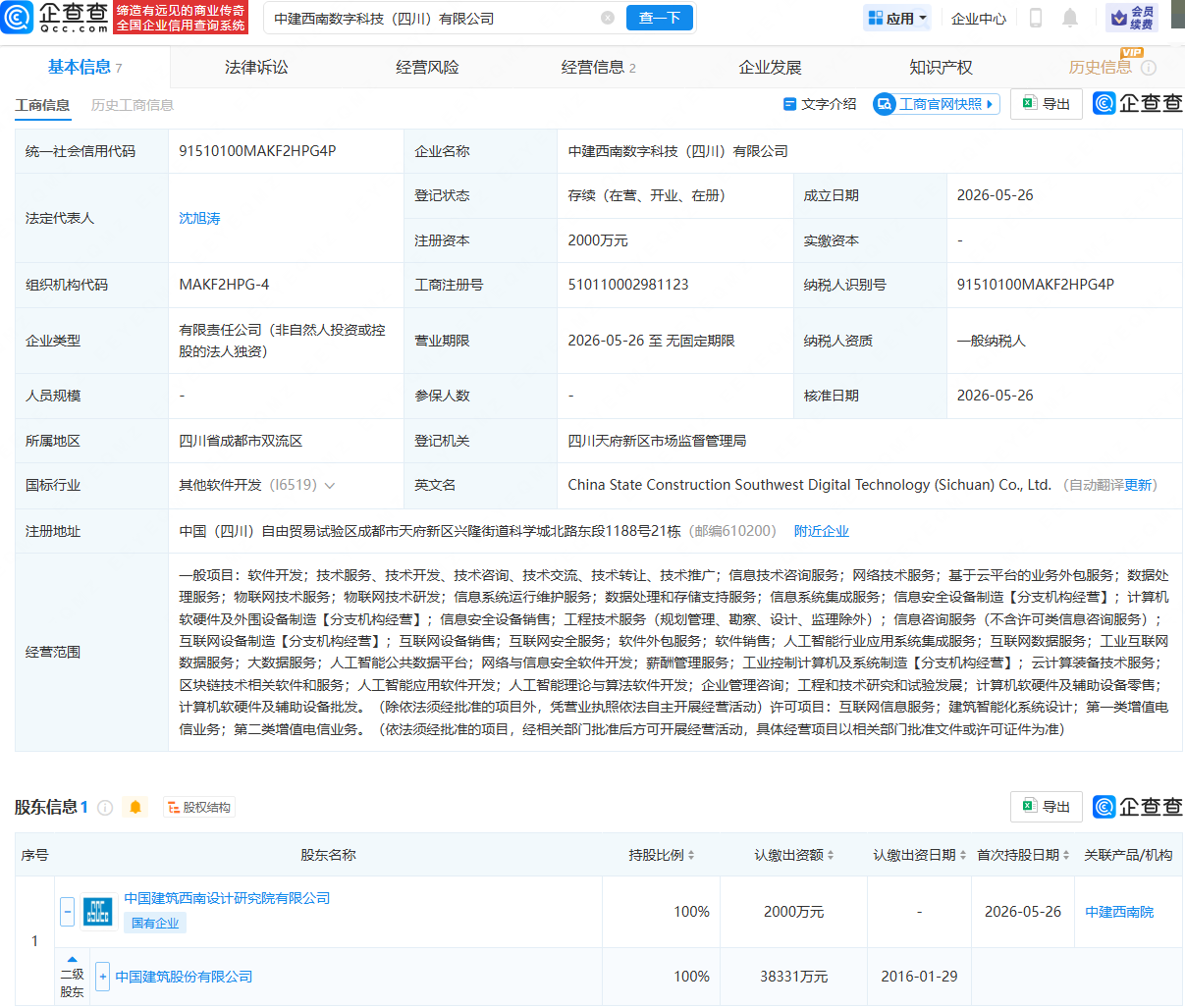Switch to the 企业发展 tab
This screenshot has height=1008, width=1185.
point(770,67)
